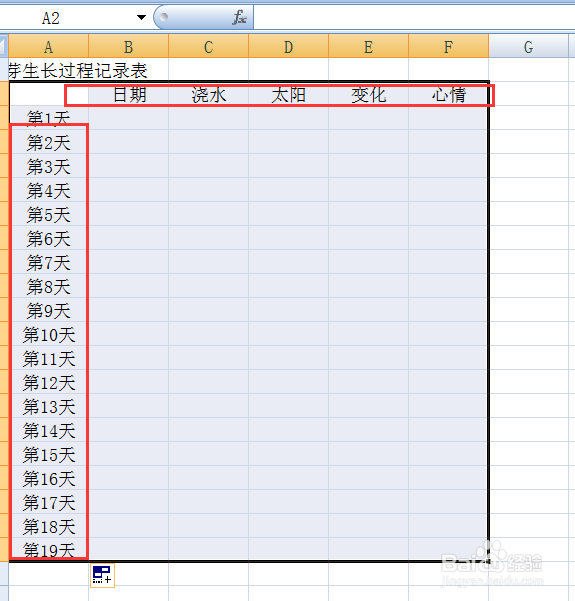Select the cell 第3天
The image size is (575, 601).
click(x=48, y=166)
